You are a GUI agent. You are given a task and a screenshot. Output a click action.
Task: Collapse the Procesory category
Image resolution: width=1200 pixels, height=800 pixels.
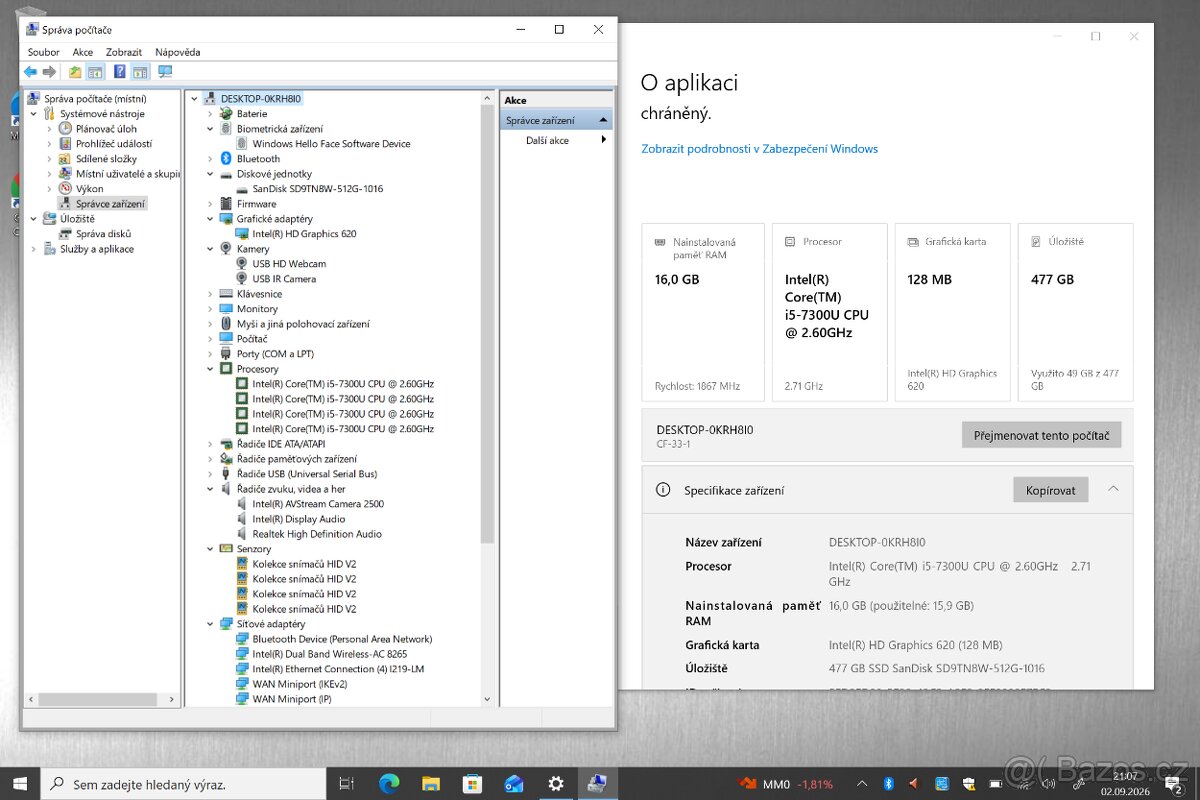pyautogui.click(x=210, y=369)
